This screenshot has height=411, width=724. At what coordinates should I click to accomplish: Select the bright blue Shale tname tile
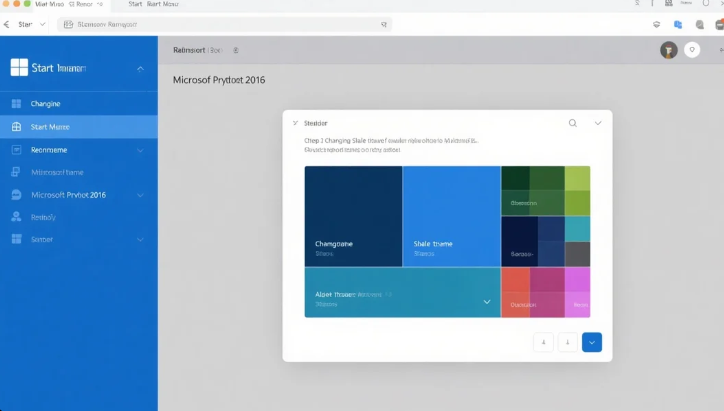pos(452,216)
